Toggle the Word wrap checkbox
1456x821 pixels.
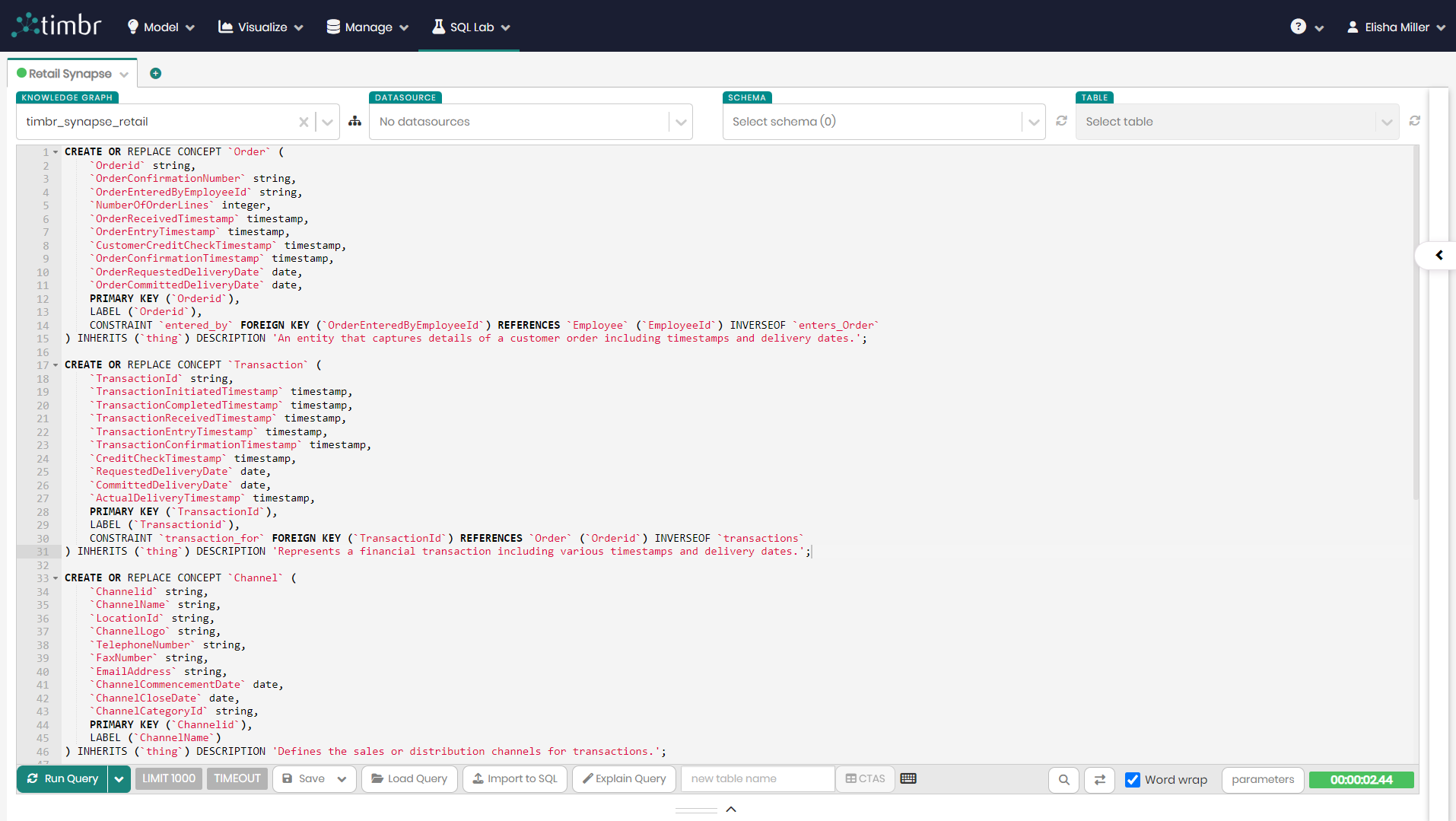[1133, 779]
